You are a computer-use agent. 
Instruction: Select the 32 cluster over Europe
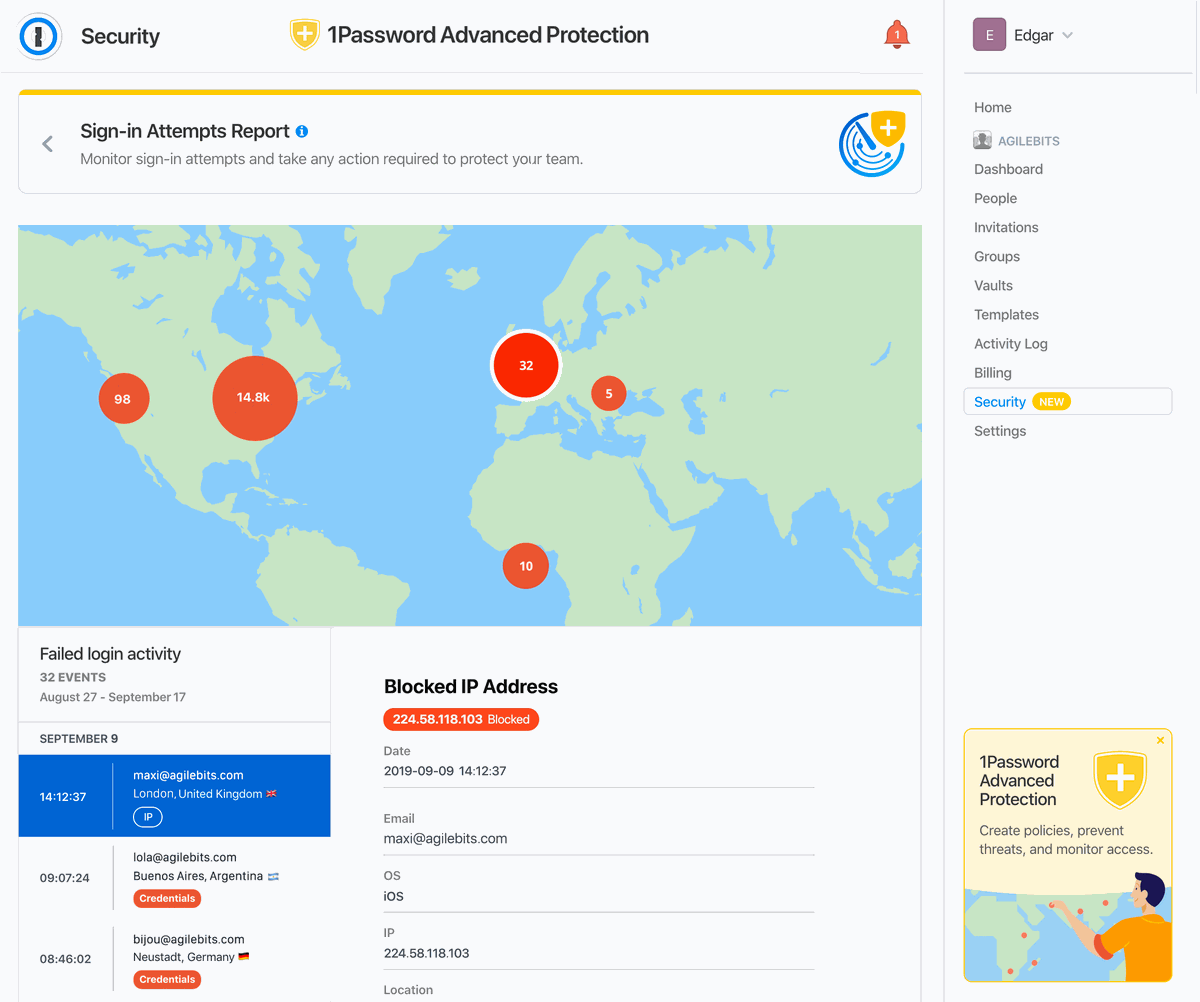pyautogui.click(x=526, y=366)
